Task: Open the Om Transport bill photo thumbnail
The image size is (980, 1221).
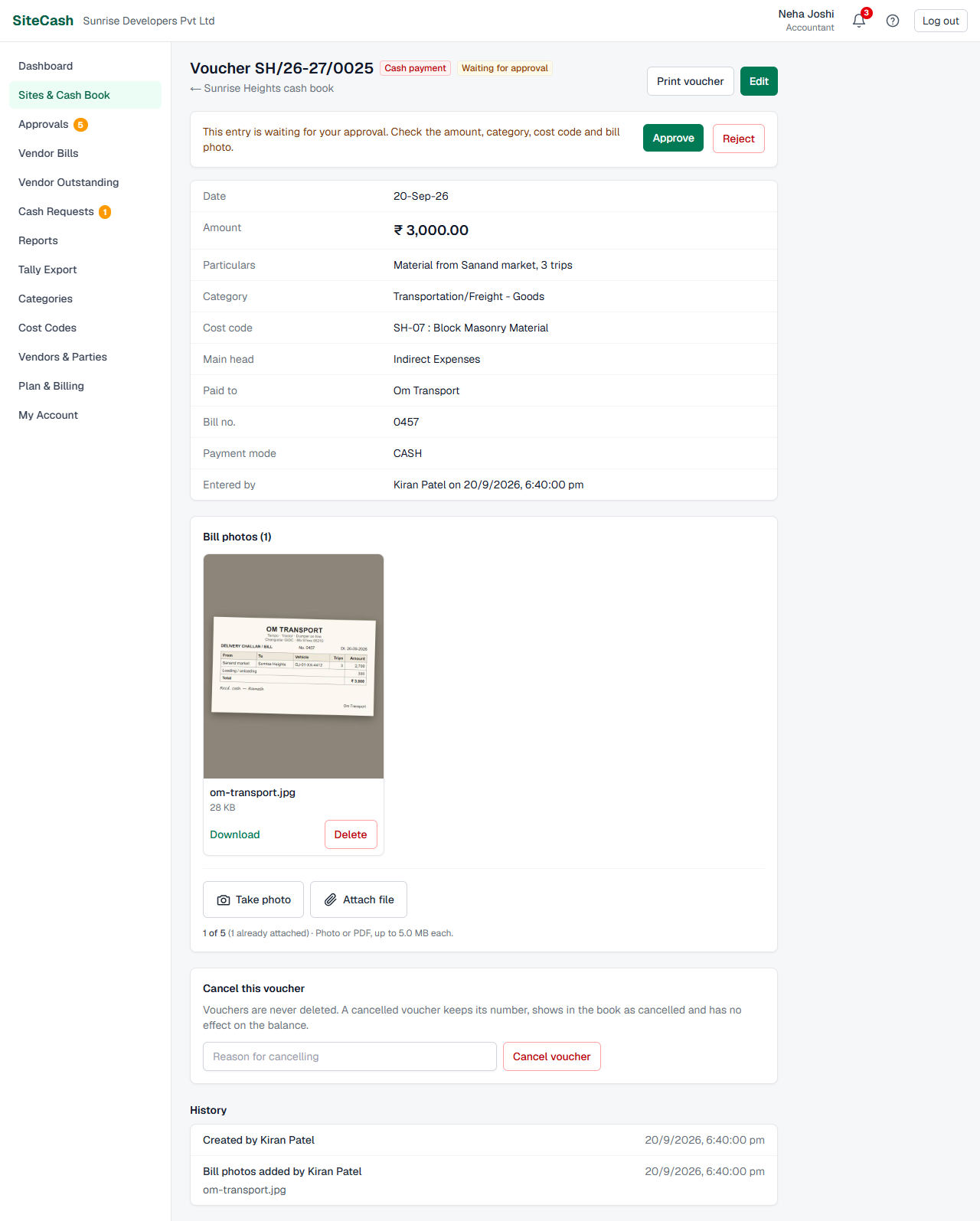Action: click(293, 666)
